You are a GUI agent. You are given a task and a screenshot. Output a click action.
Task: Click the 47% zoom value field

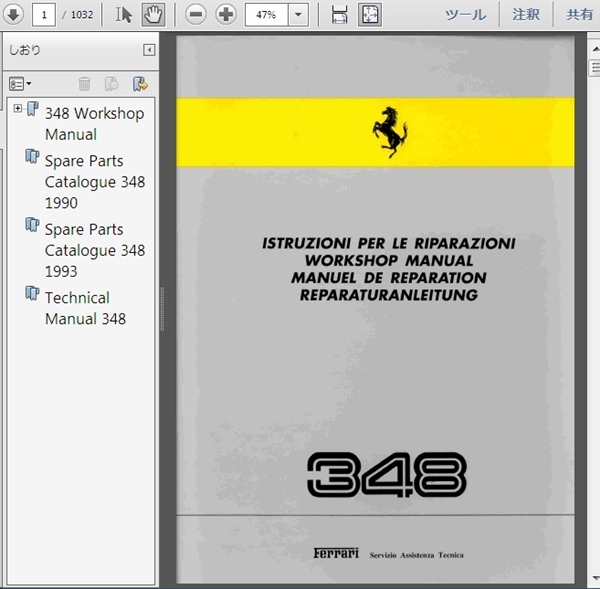pos(266,15)
